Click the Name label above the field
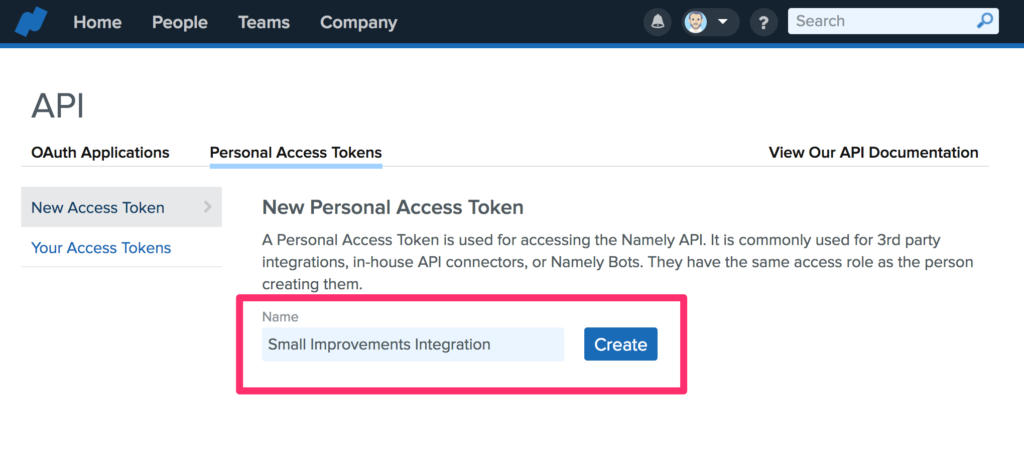The width and height of the screenshot is (1024, 458). (x=280, y=317)
